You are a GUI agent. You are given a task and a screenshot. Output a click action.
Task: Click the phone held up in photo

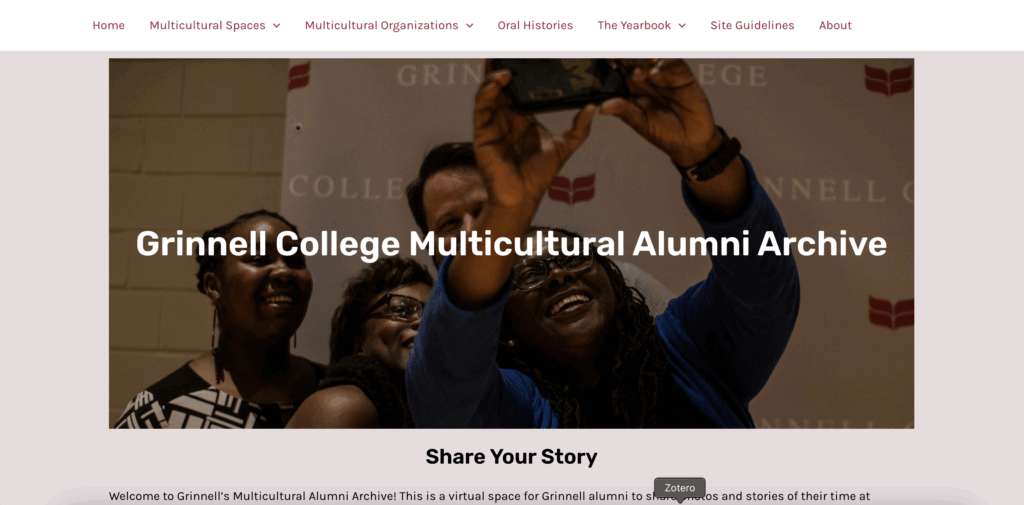pos(570,80)
